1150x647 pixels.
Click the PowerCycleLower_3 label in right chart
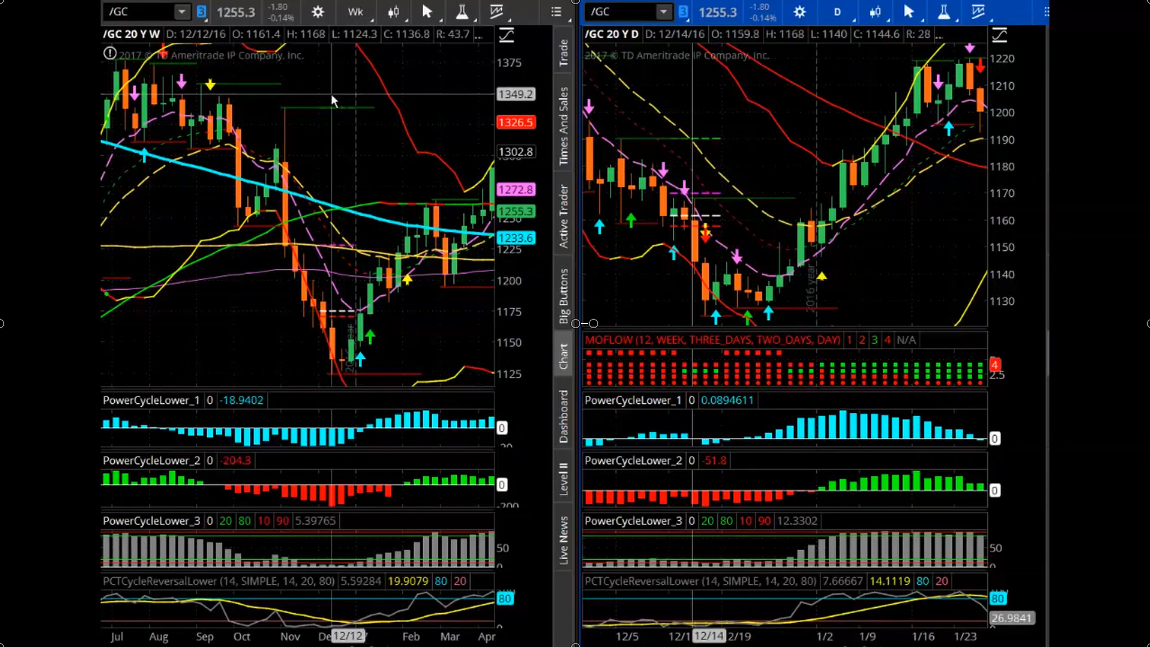tap(633, 521)
